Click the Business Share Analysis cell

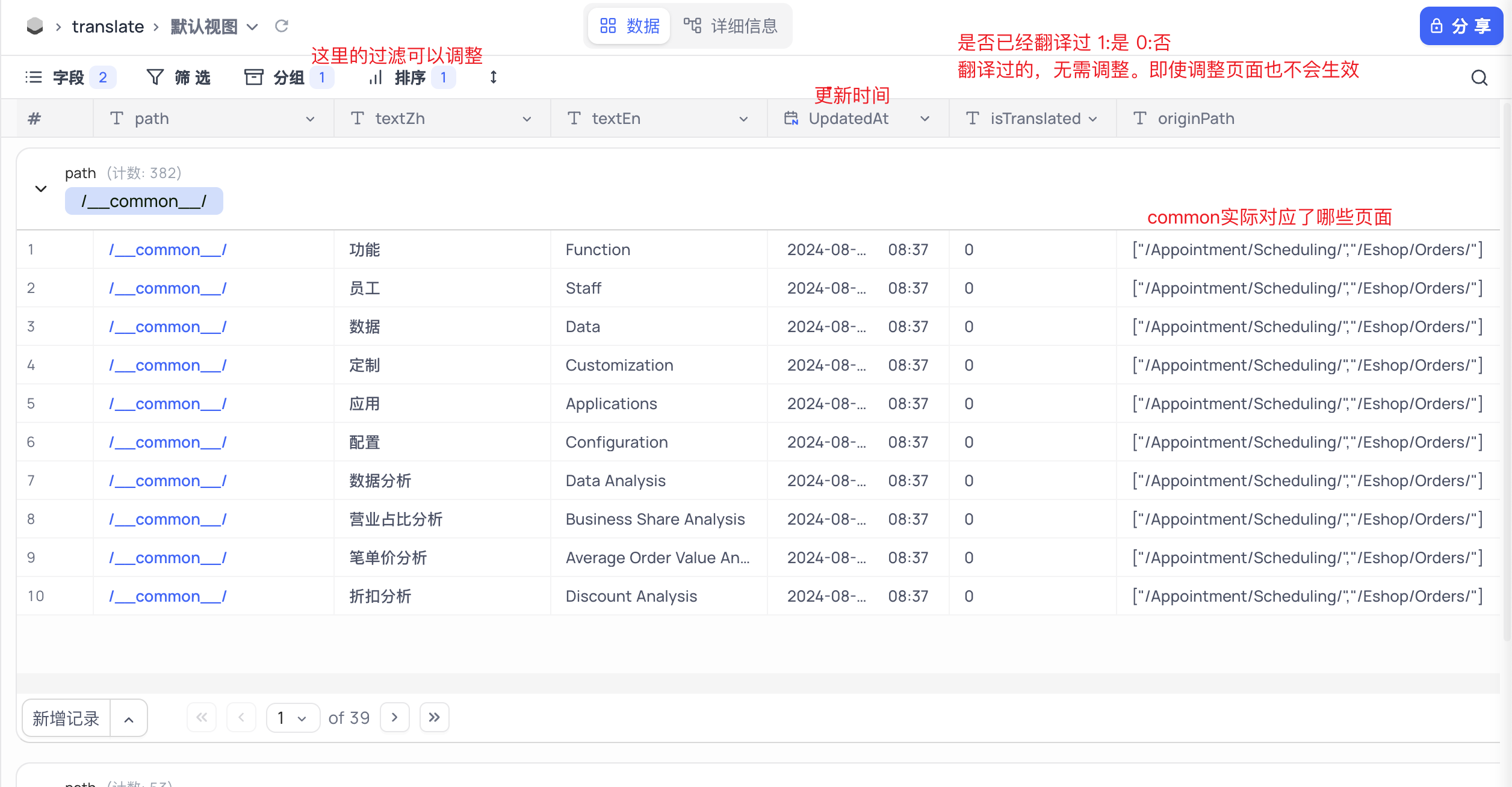655,519
